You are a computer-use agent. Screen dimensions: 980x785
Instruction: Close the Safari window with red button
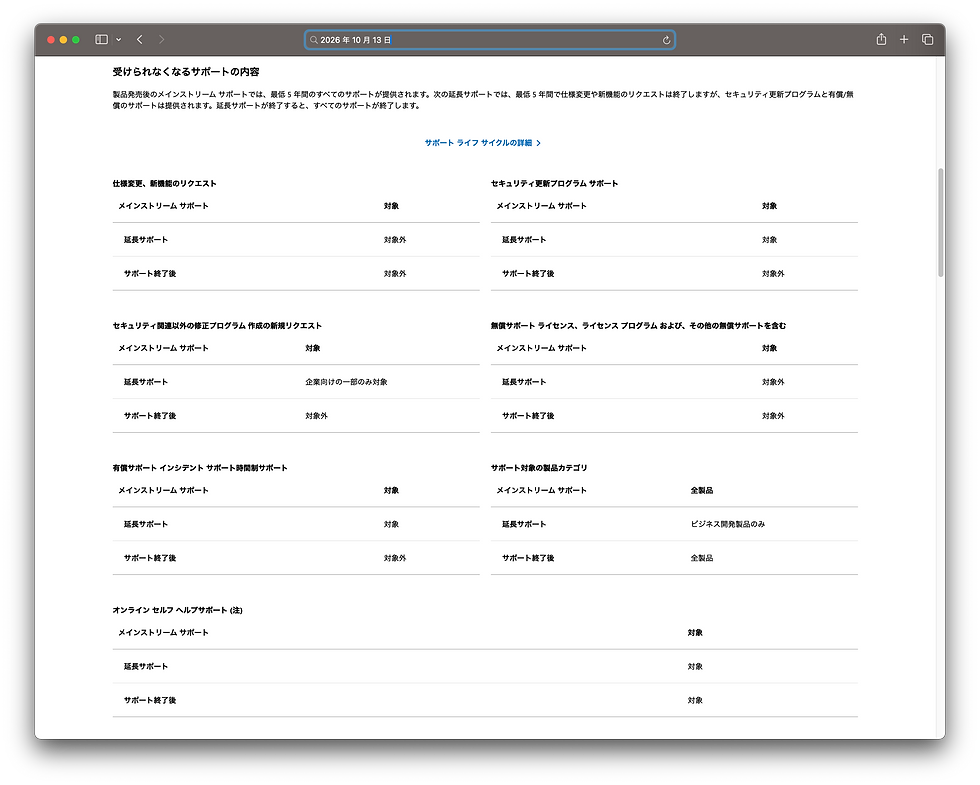tap(51, 39)
